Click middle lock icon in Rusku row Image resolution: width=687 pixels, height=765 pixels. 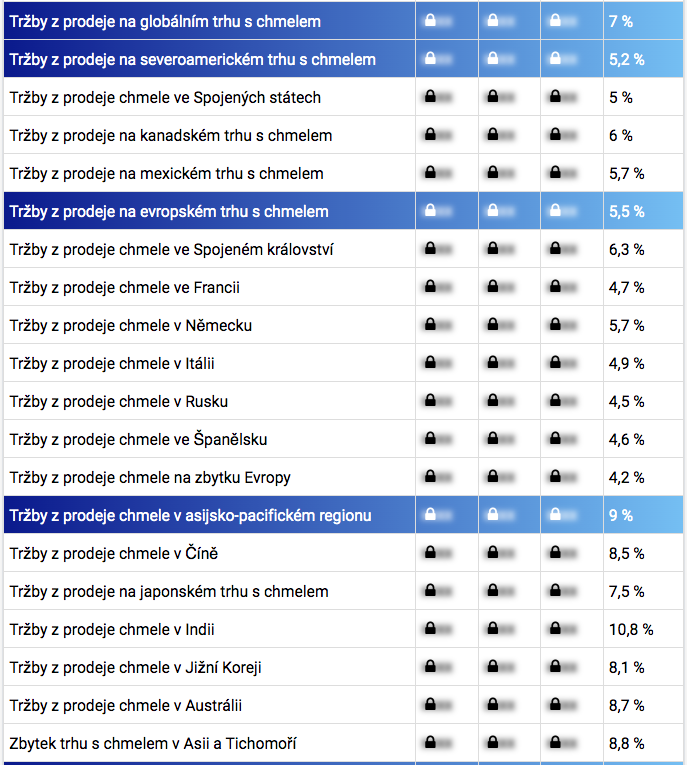click(492, 401)
